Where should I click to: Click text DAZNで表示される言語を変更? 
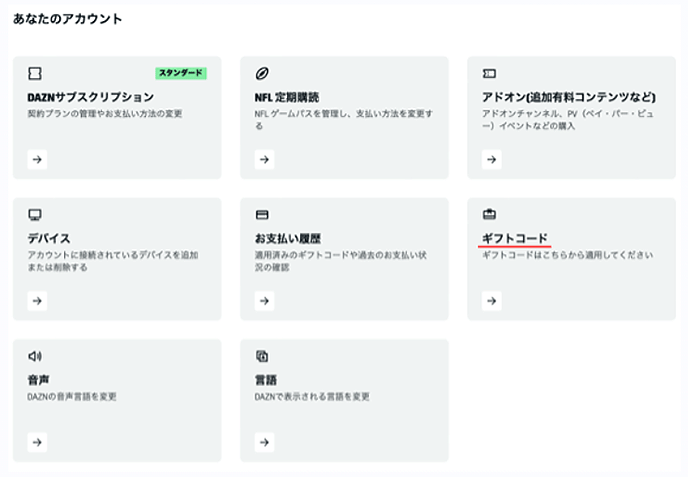[x=312, y=396]
